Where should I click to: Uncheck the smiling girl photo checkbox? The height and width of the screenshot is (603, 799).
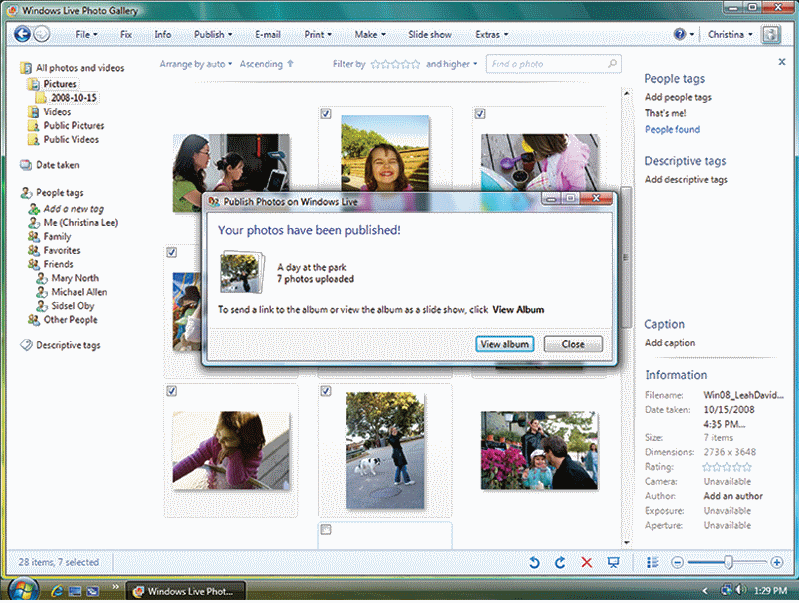point(327,114)
